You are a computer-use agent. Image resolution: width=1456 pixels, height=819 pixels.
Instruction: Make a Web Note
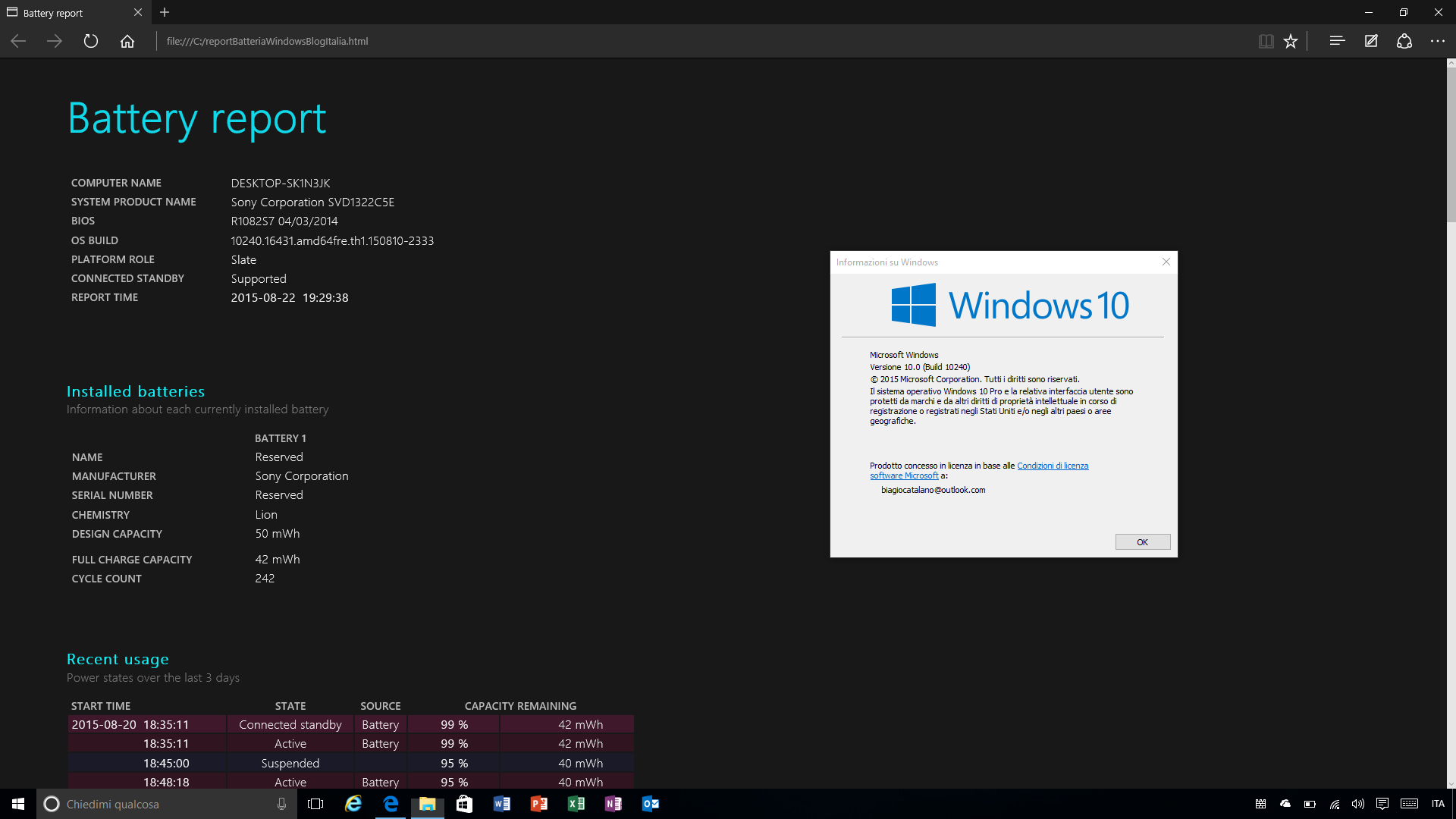click(1371, 41)
